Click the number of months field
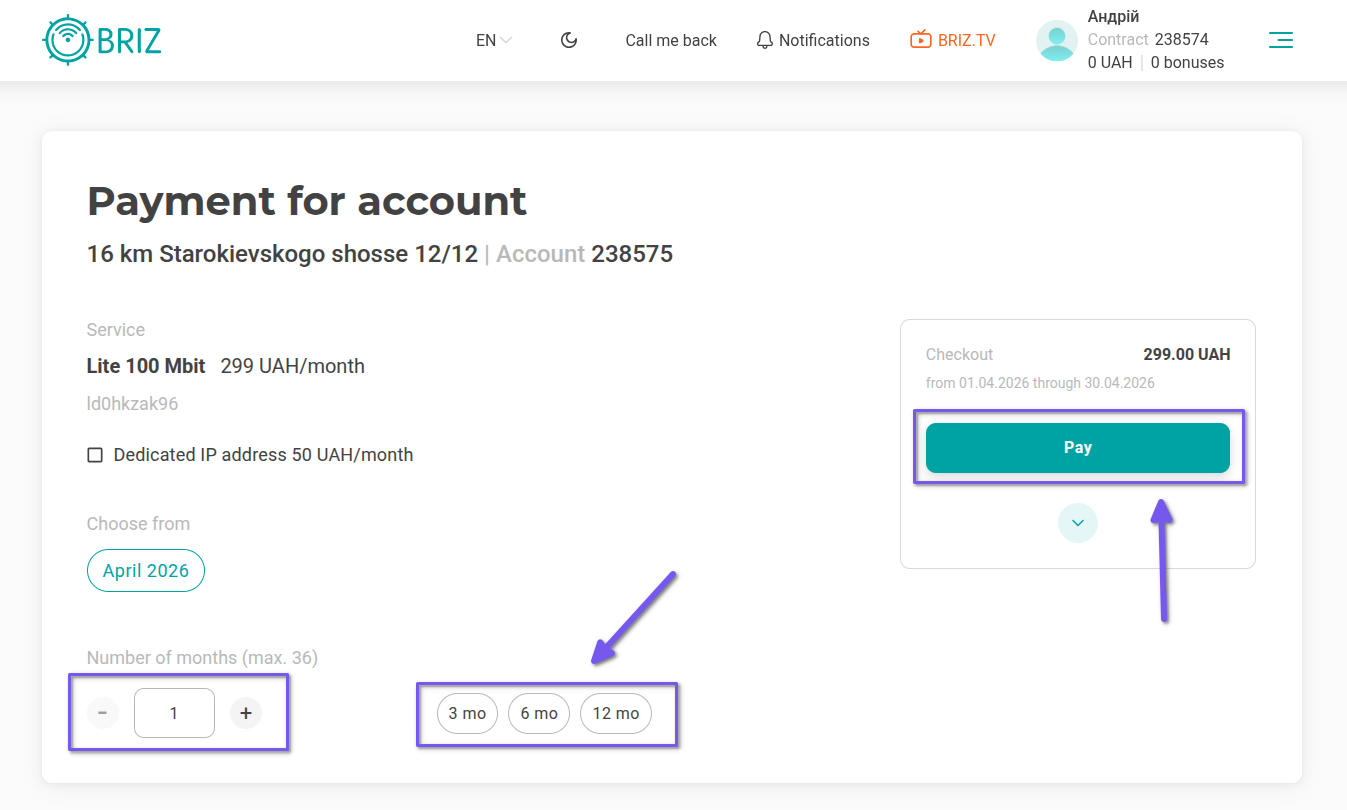This screenshot has width=1347, height=810. pyautogui.click(x=174, y=713)
